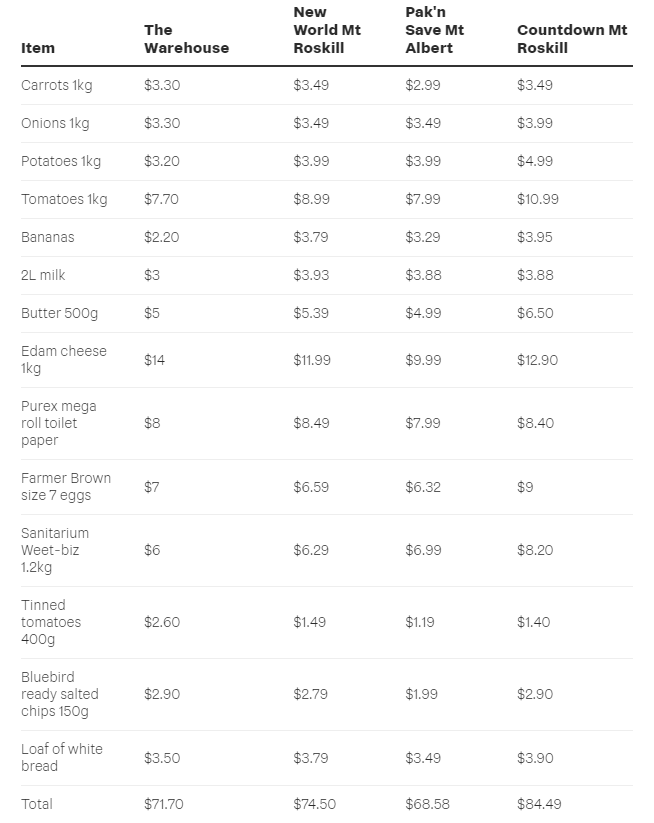Image resolution: width=654 pixels, height=823 pixels.
Task: Select Countdown eggs price $9
Action: point(525,487)
